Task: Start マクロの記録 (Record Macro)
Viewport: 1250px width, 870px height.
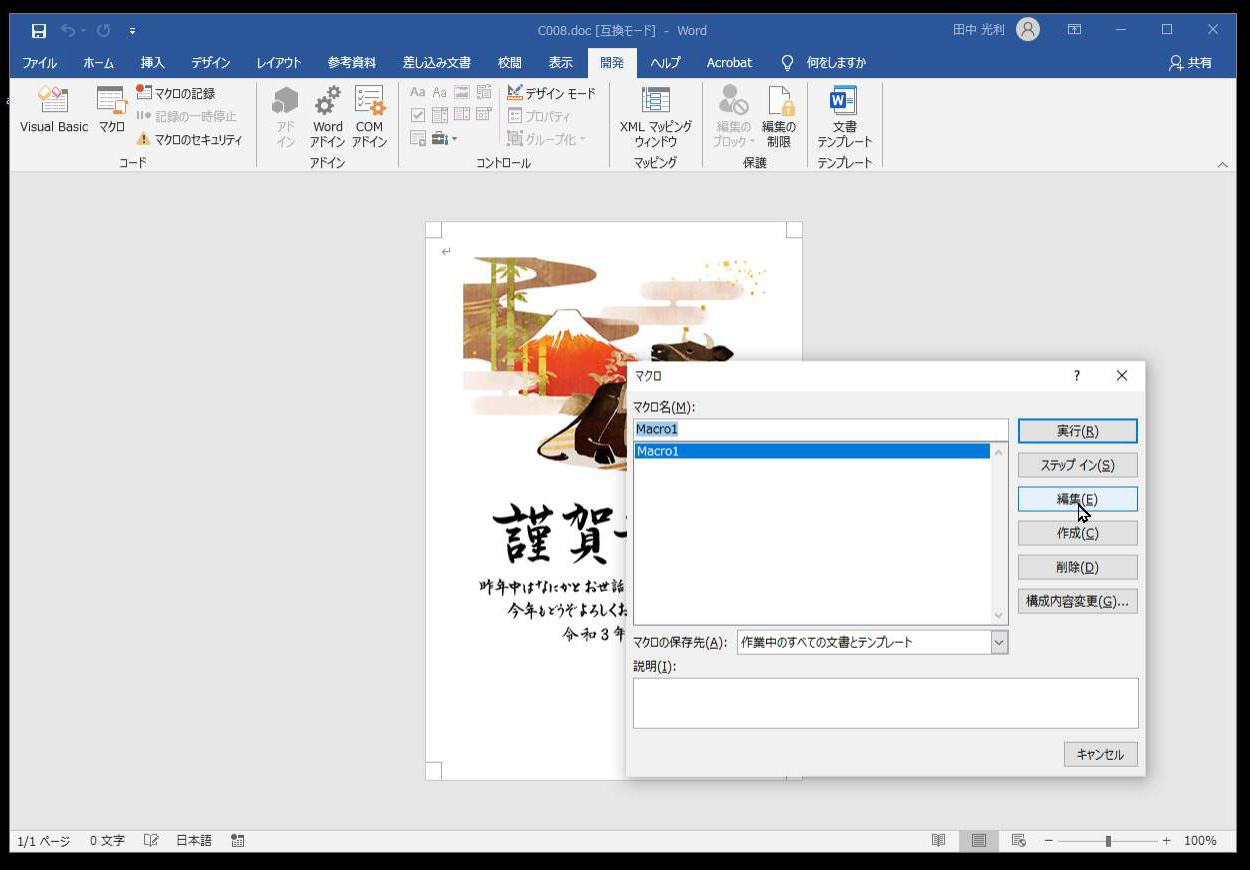Action: [x=176, y=93]
